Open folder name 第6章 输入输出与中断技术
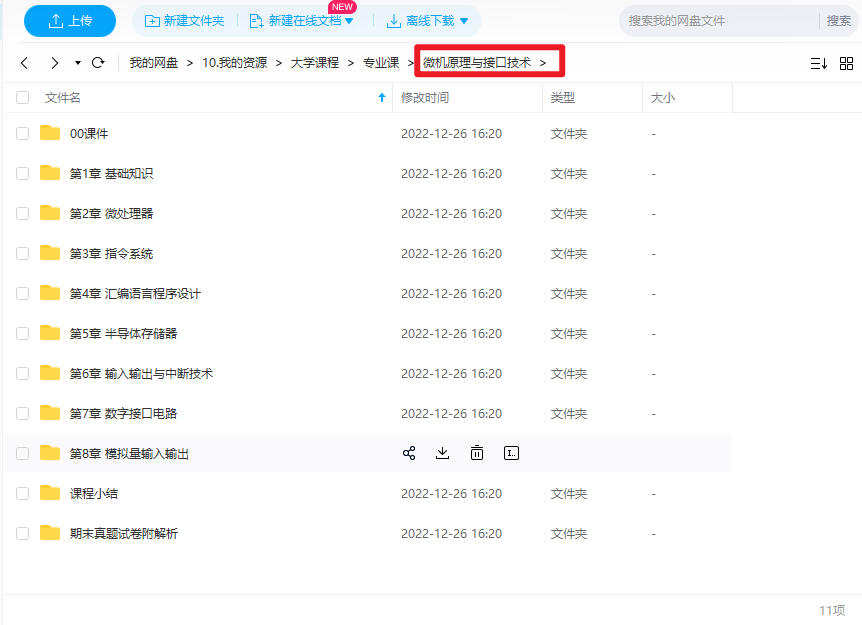Viewport: 862px width, 625px height. click(141, 374)
